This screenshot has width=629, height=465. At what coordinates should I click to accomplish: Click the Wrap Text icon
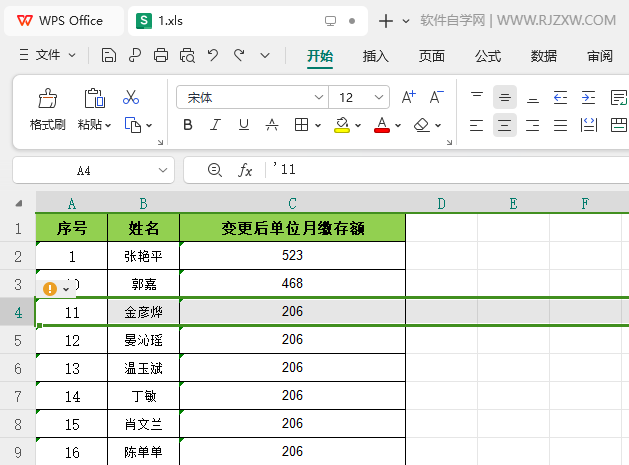click(x=618, y=97)
